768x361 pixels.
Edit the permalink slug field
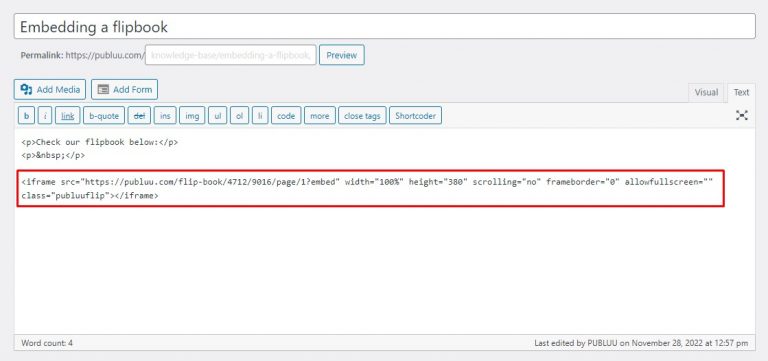[231, 55]
